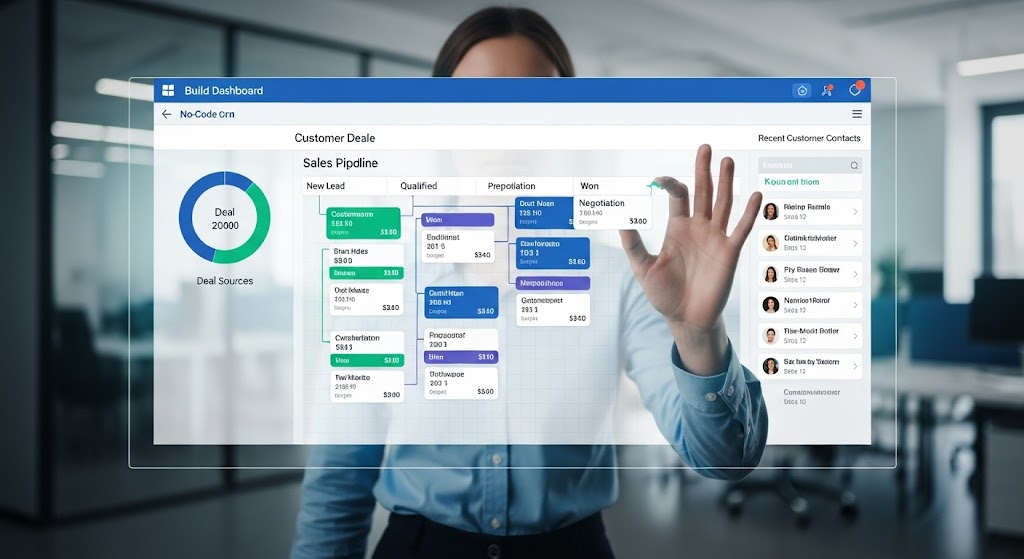This screenshot has width=1024, height=559.
Task: Click the green 'Kounont tiom' link
Action: pos(792,182)
